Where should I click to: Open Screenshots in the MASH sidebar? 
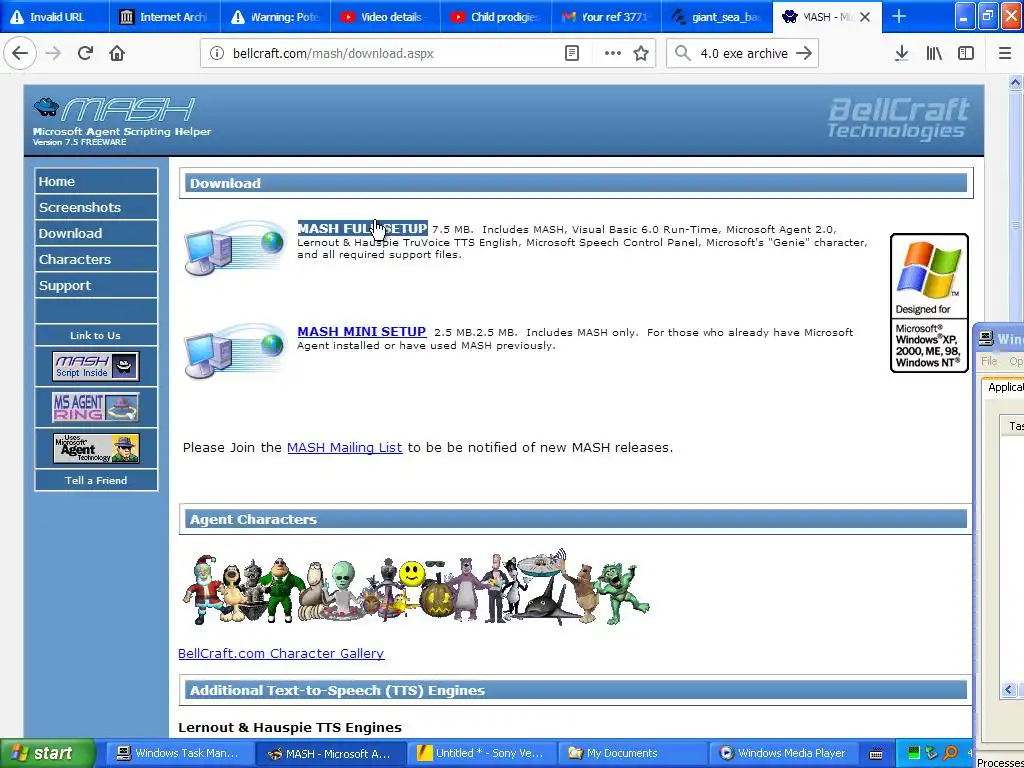coord(96,207)
